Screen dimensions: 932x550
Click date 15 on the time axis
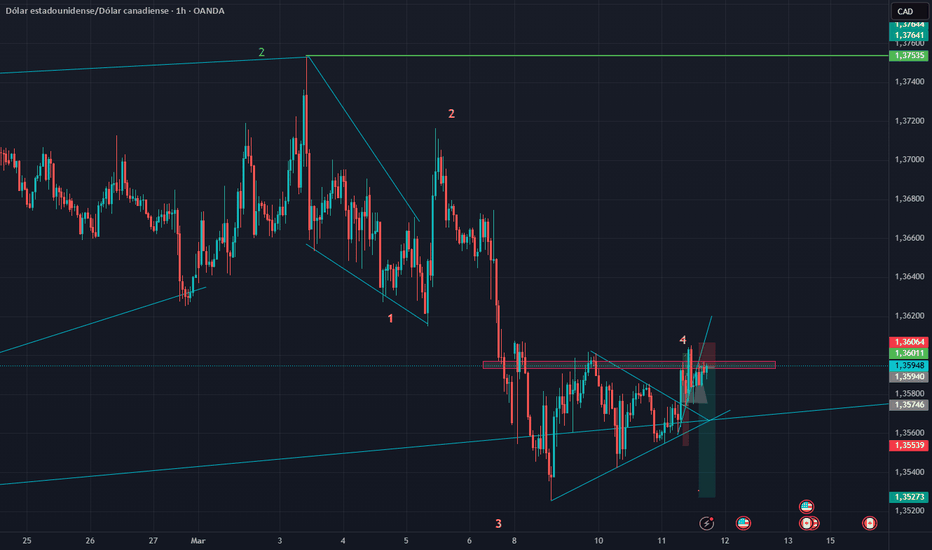tap(830, 541)
